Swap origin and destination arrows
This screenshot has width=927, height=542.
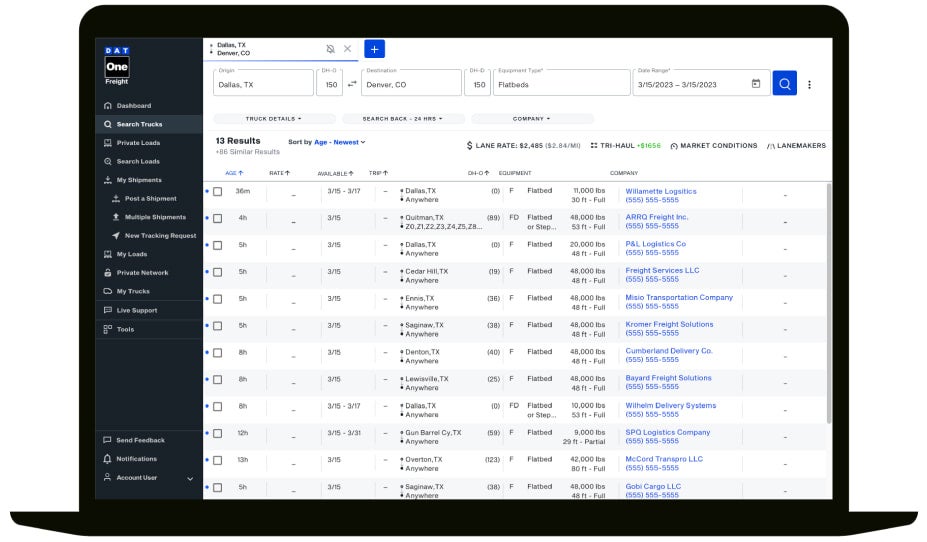(352, 84)
